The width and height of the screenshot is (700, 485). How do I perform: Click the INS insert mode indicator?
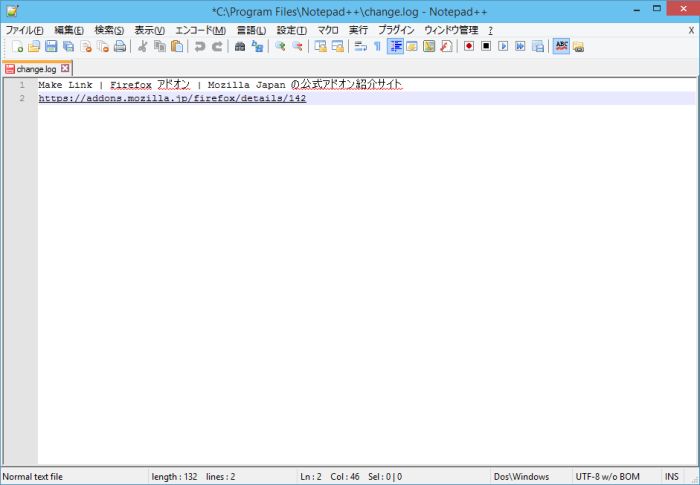coord(671,477)
